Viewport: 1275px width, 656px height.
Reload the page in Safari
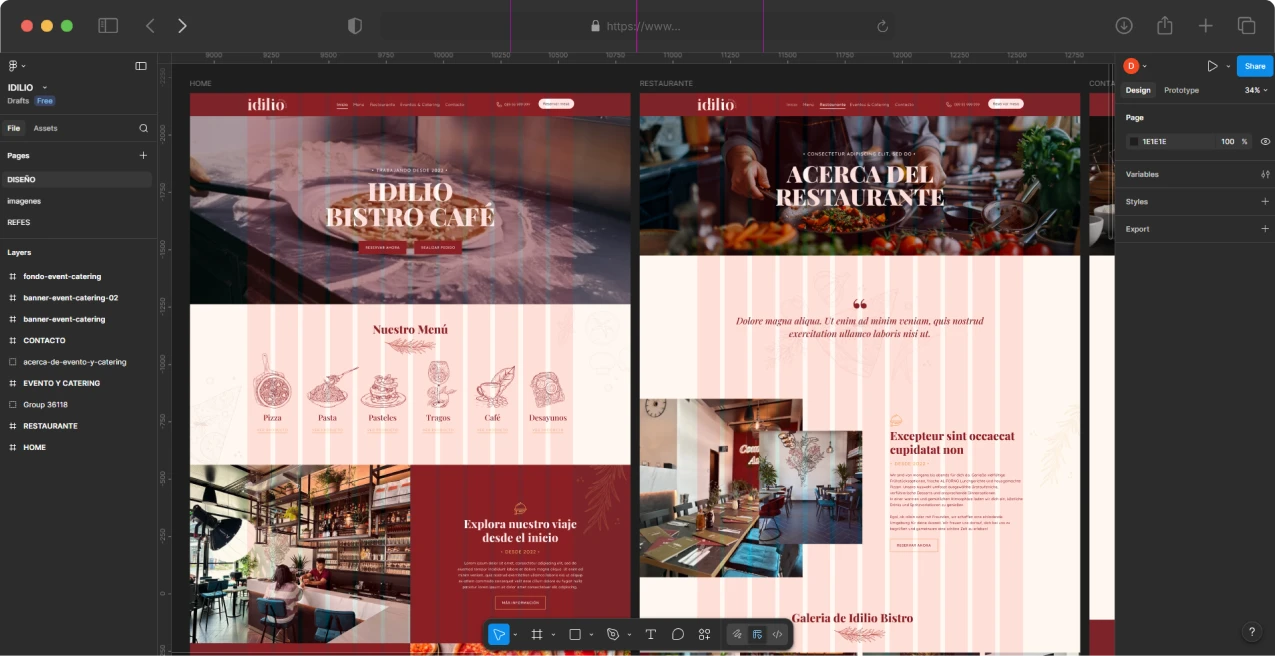click(882, 26)
